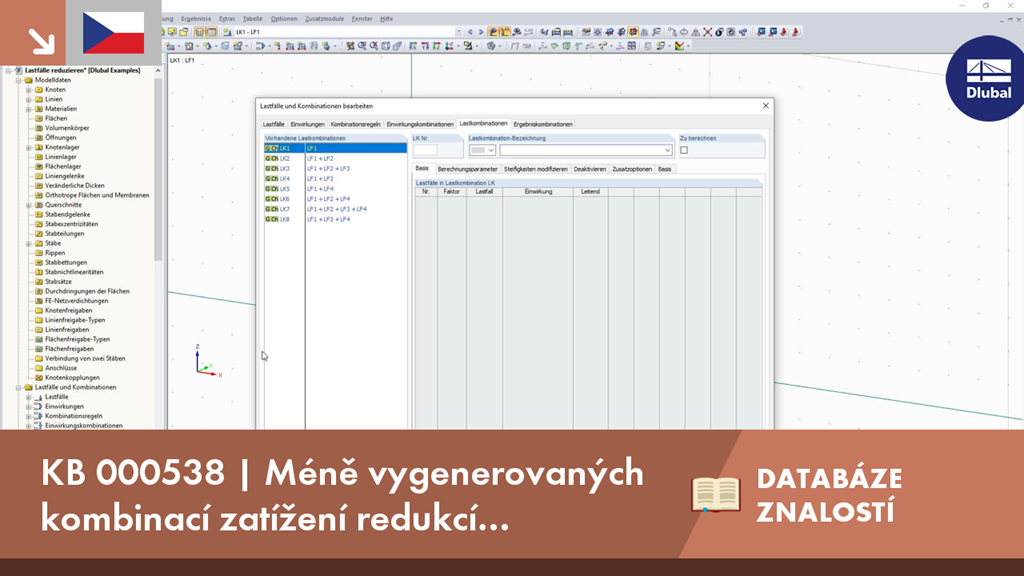Open the Steifigkeiten modifizieren sub-tab
1024x576 pixels.
point(536,169)
